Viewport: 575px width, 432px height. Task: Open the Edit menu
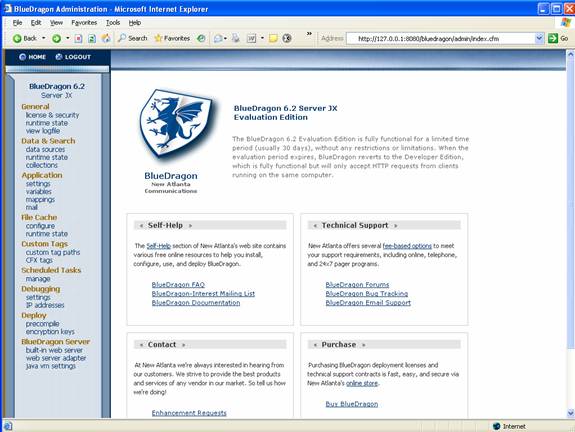pos(36,23)
